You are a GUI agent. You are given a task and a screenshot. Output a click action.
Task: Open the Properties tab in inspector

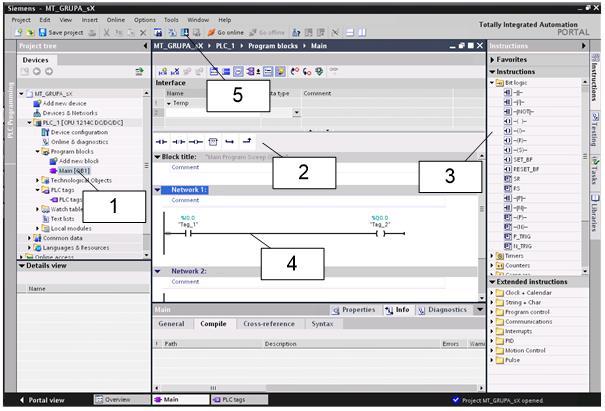353,310
